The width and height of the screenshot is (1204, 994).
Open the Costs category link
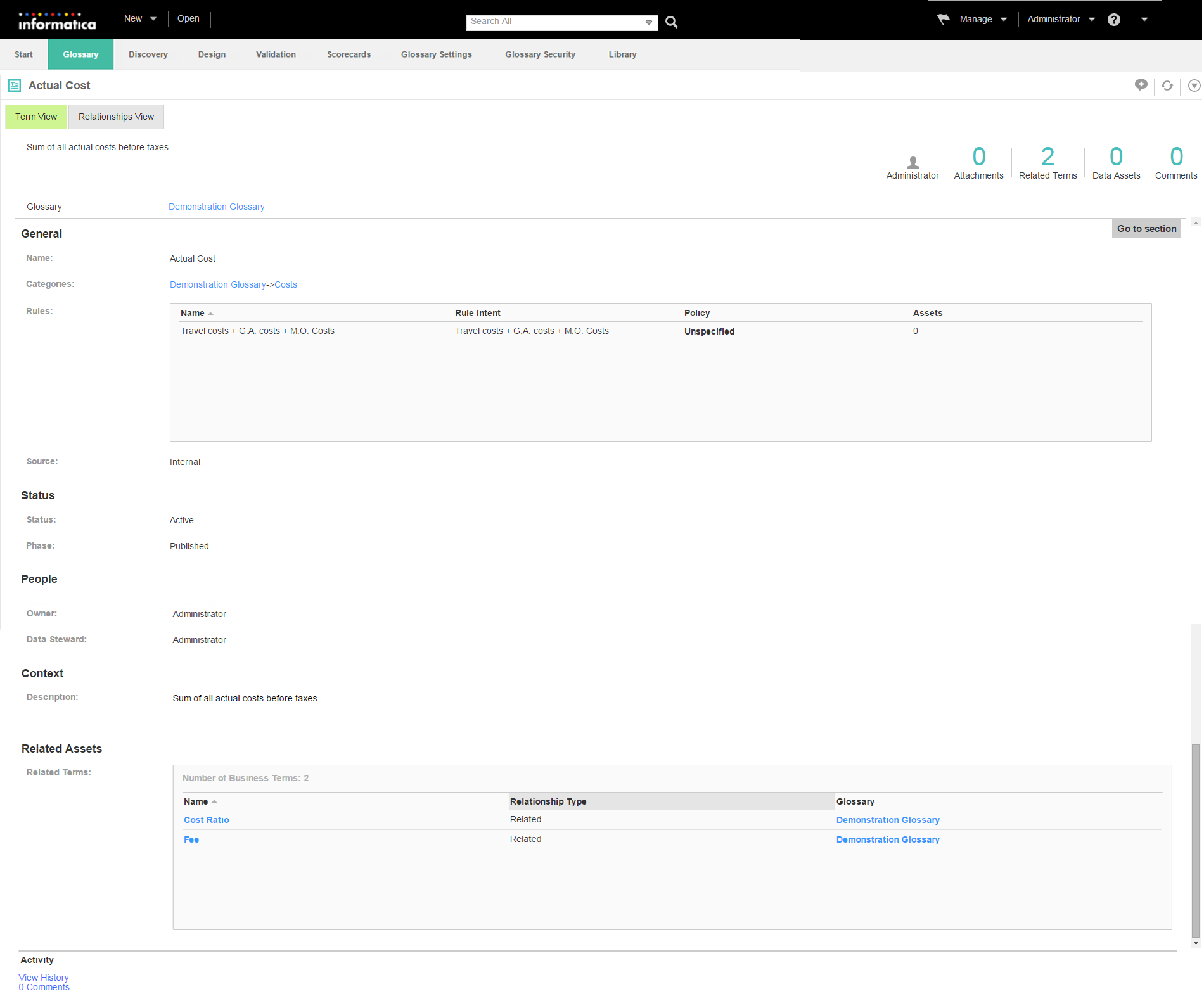(x=286, y=285)
